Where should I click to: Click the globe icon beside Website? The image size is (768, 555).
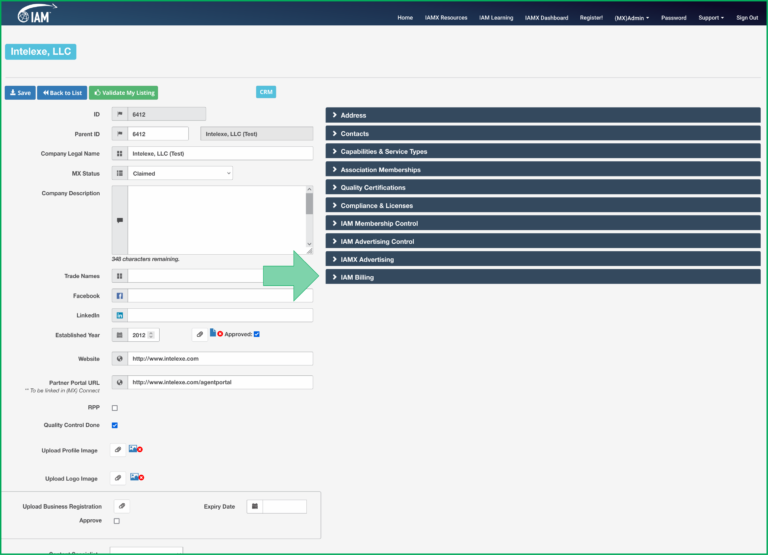click(120, 359)
